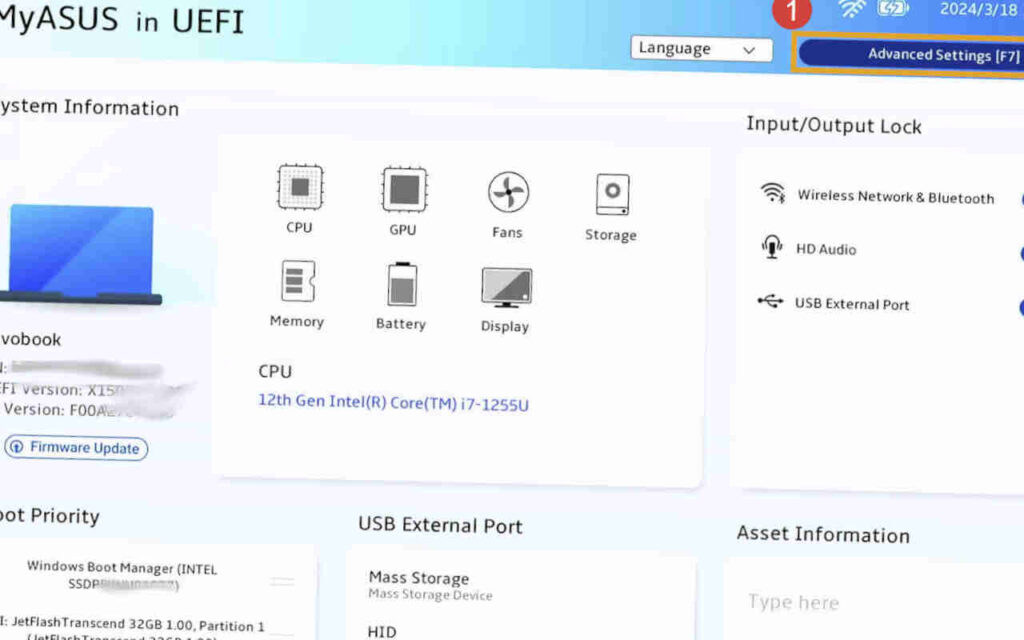Toggle the HD Audio lock switch
This screenshot has width=1024, height=640.
[1021, 253]
